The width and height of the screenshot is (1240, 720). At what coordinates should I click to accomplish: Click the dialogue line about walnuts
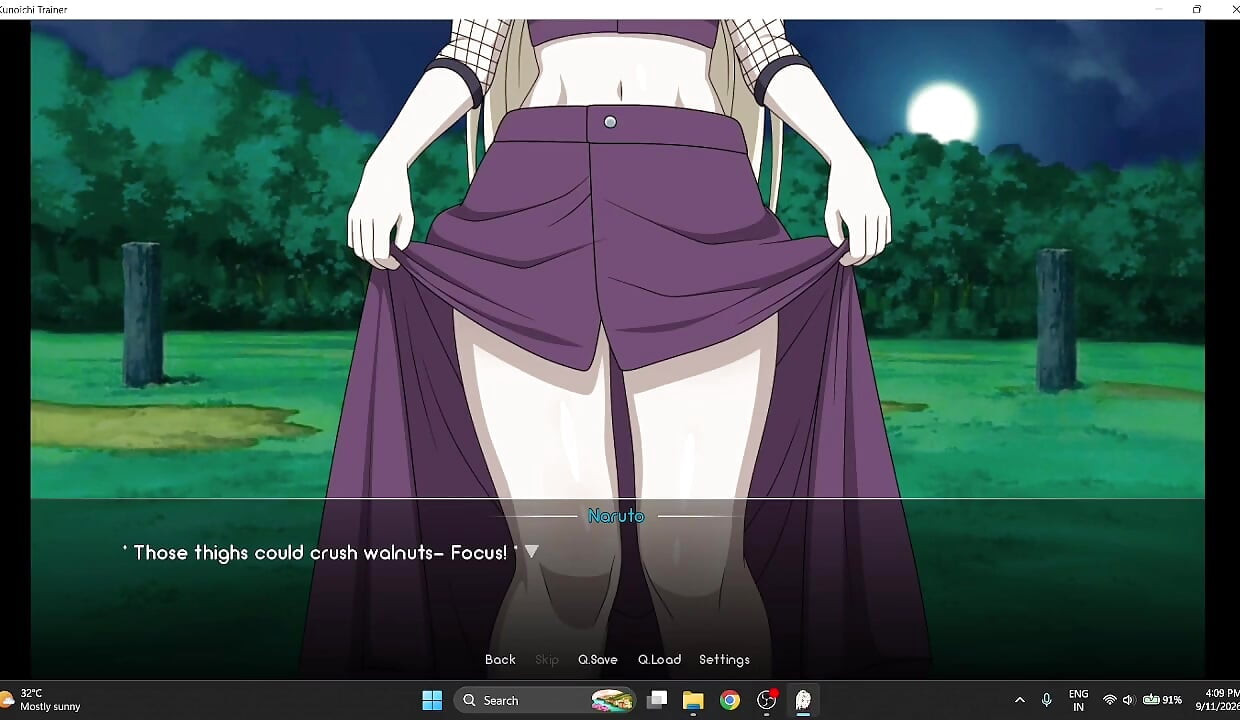click(320, 552)
